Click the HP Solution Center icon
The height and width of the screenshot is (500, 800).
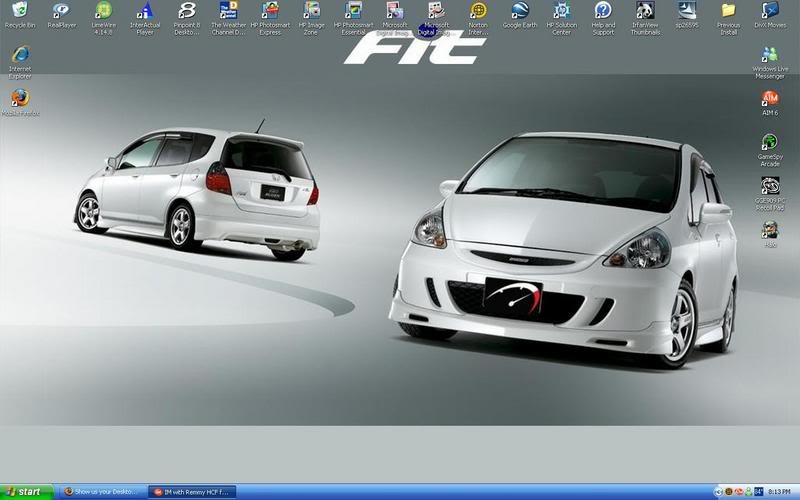562,18
